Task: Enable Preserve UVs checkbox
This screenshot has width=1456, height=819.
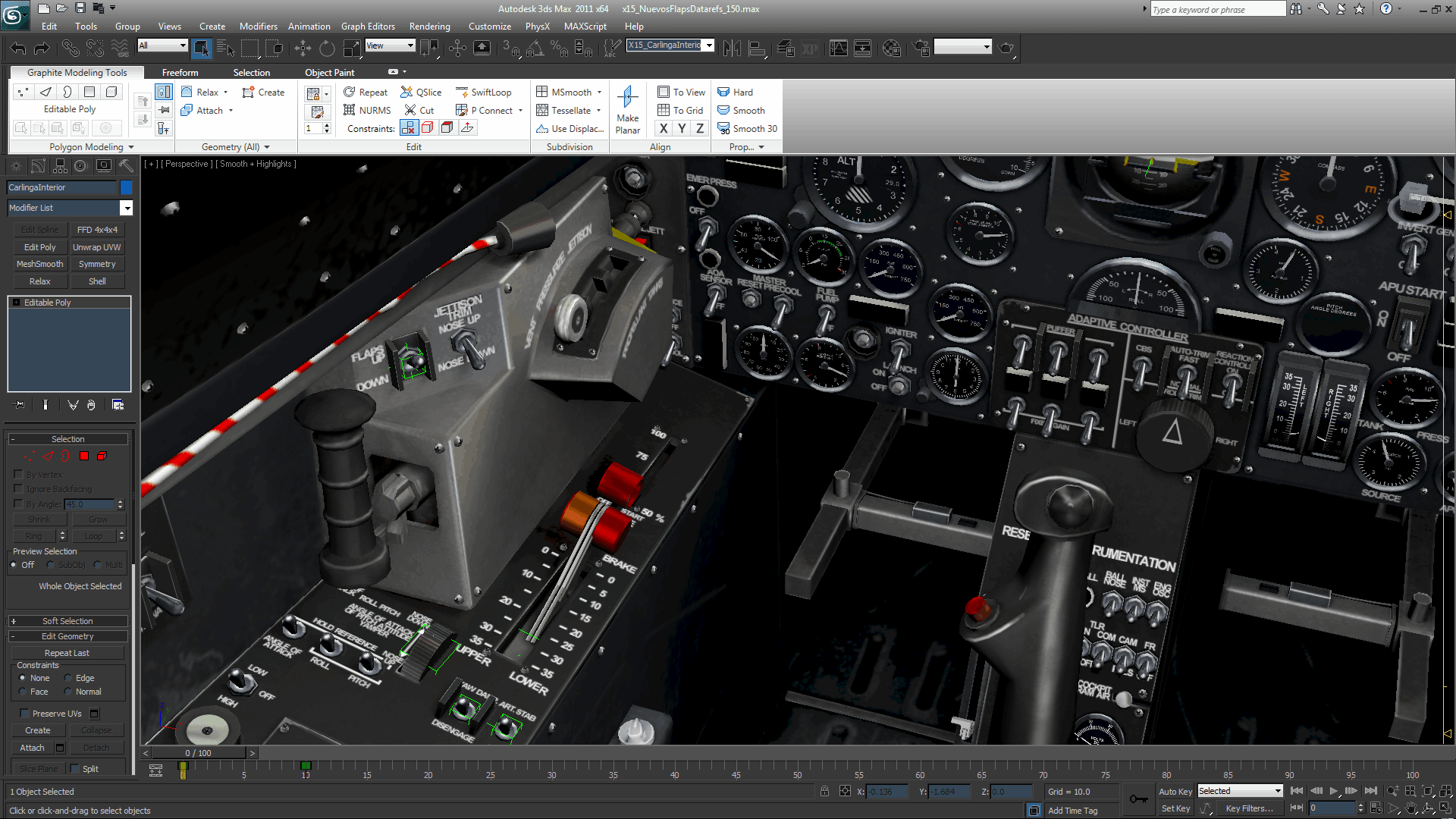Action: (24, 714)
